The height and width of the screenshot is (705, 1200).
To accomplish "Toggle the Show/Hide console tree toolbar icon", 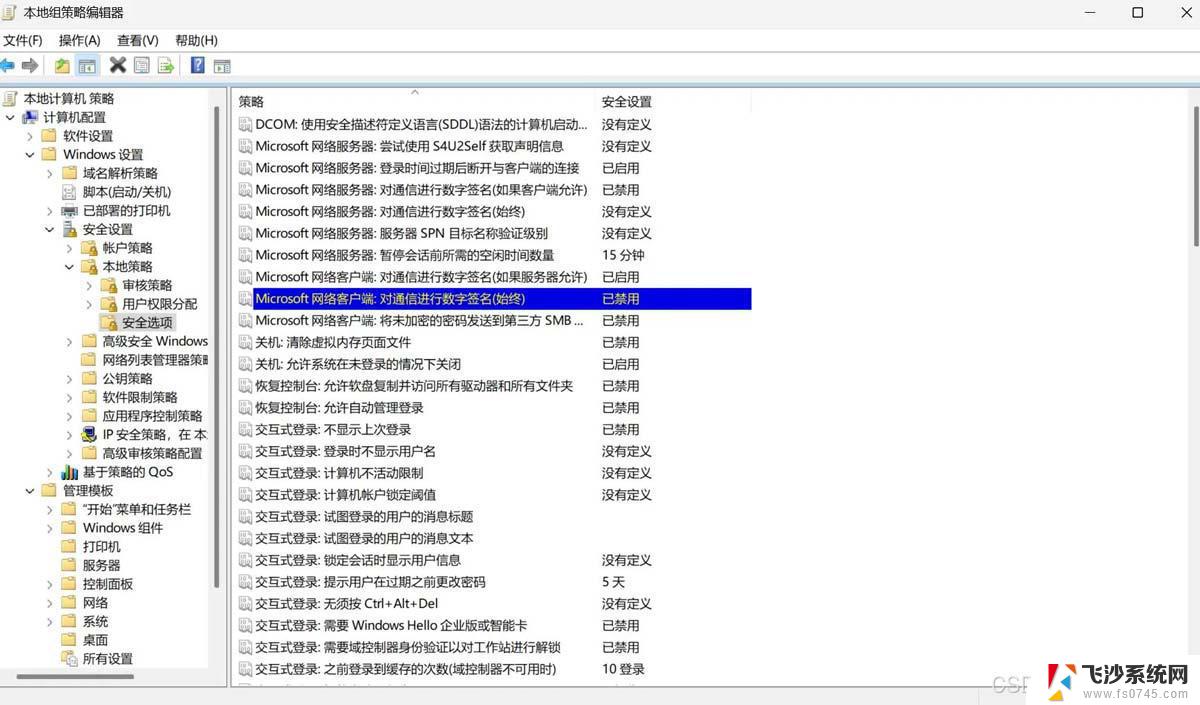I will tap(87, 66).
